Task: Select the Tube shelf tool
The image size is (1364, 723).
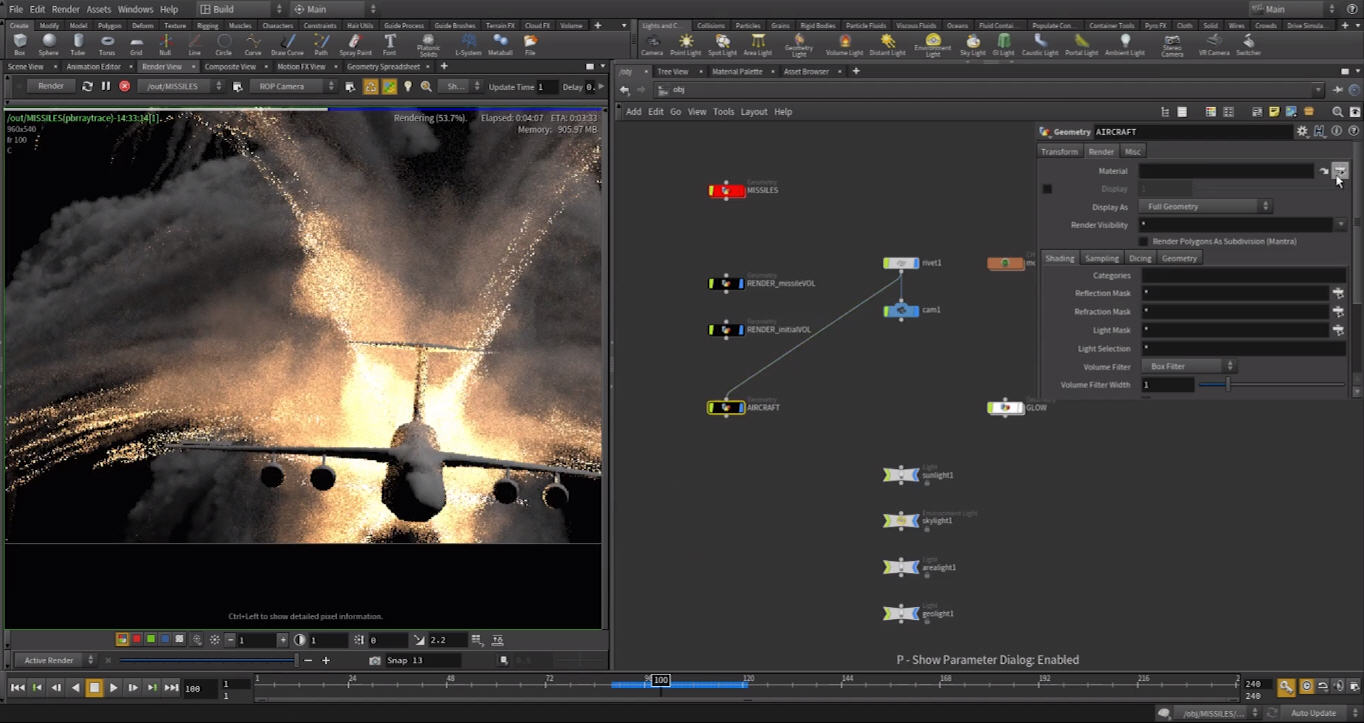Action: (x=78, y=44)
